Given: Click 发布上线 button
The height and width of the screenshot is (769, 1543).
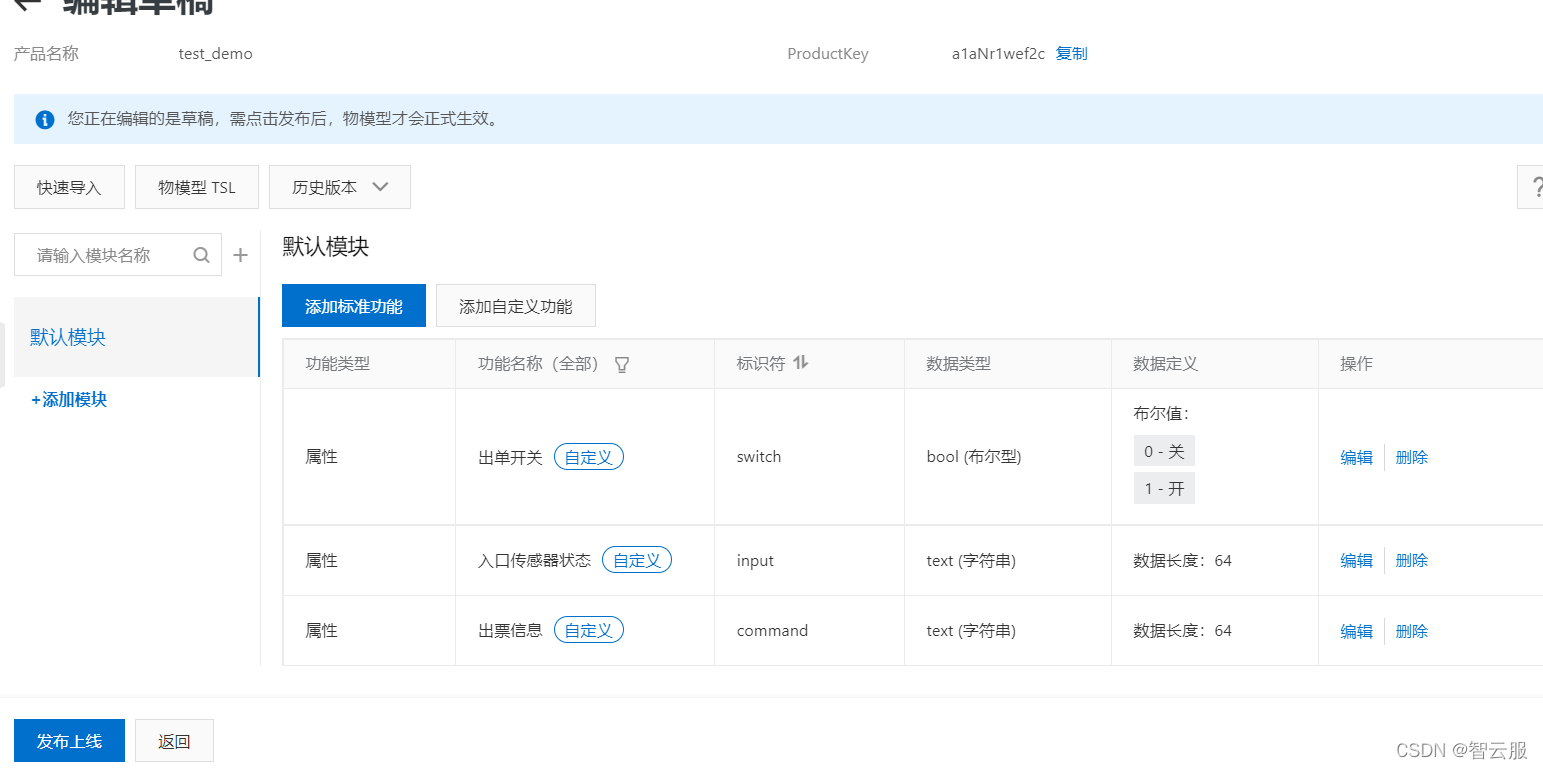Looking at the screenshot, I should [69, 741].
